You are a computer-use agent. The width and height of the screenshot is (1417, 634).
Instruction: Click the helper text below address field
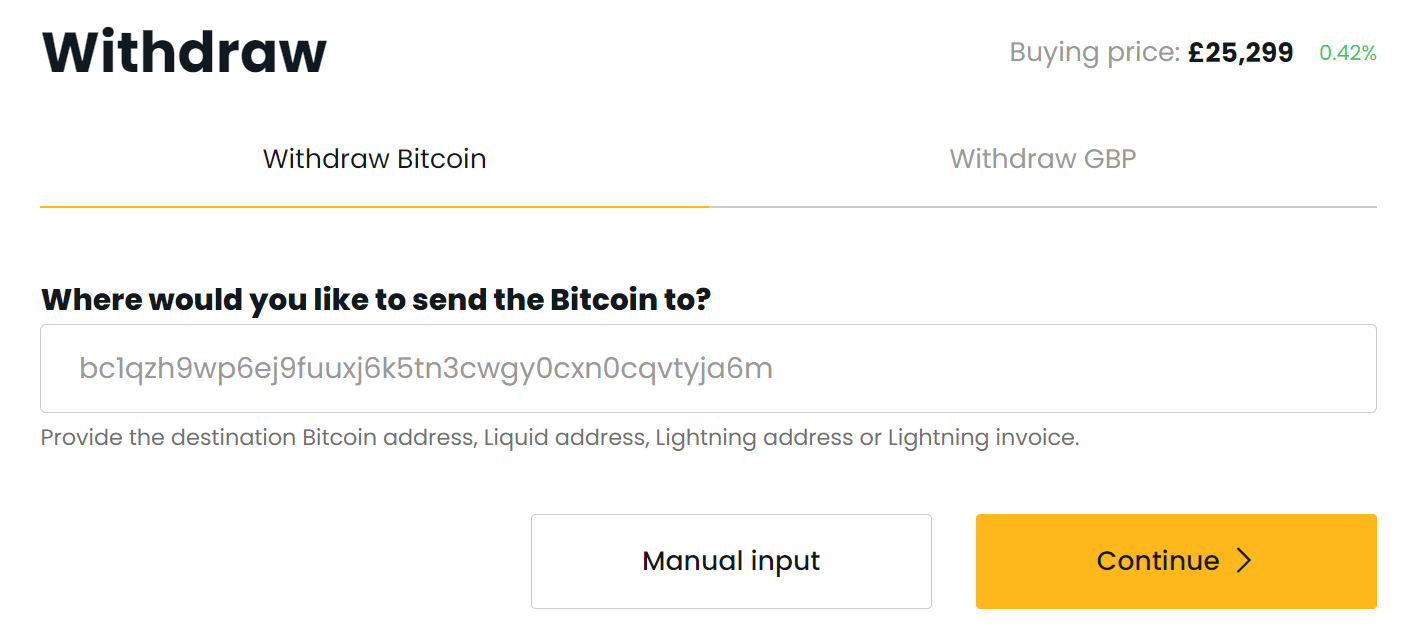pos(559,438)
